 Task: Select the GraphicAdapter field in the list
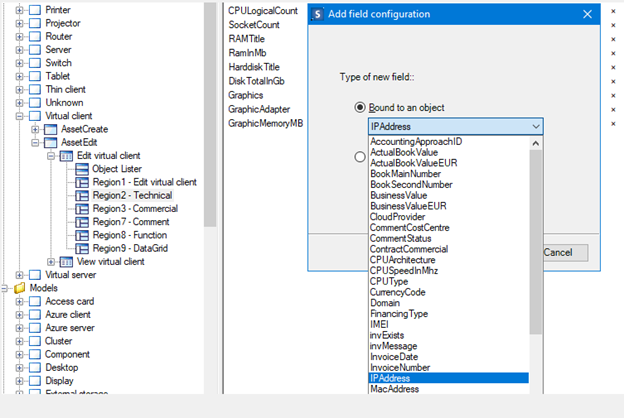point(259,109)
